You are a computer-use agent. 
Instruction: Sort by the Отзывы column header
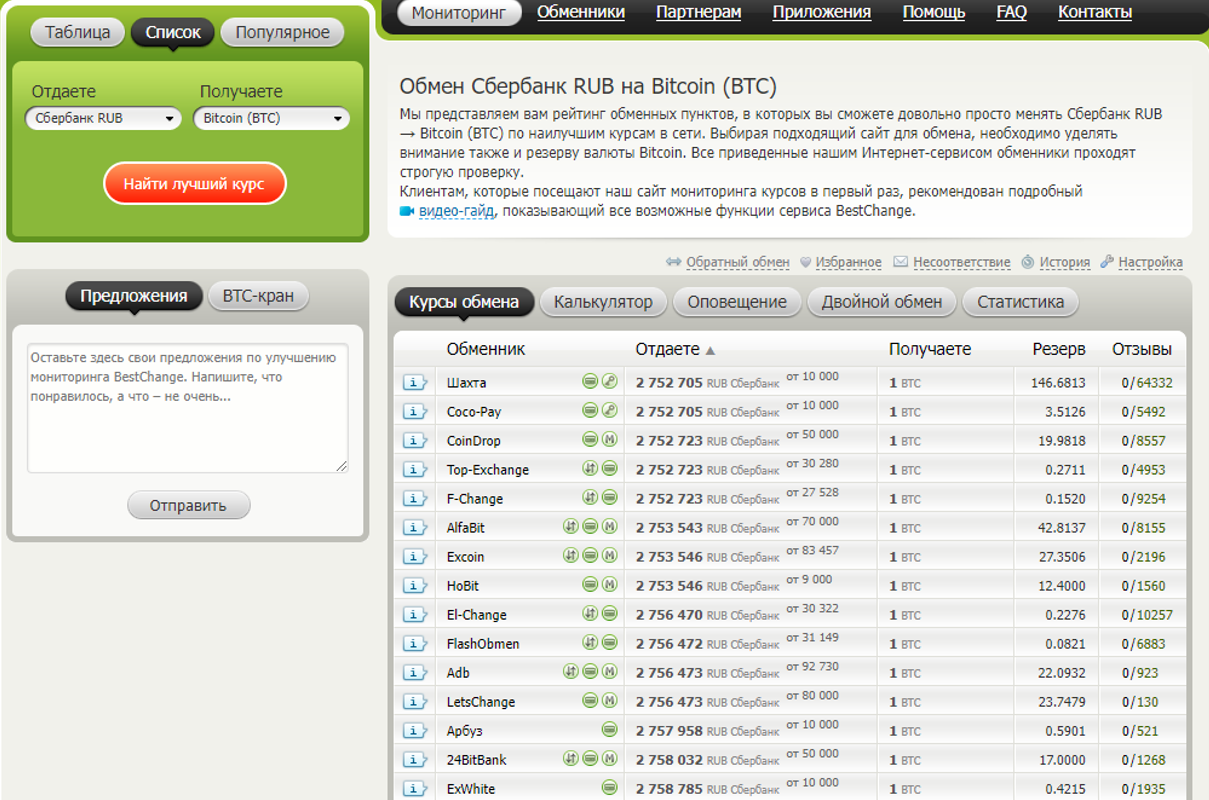point(1142,349)
